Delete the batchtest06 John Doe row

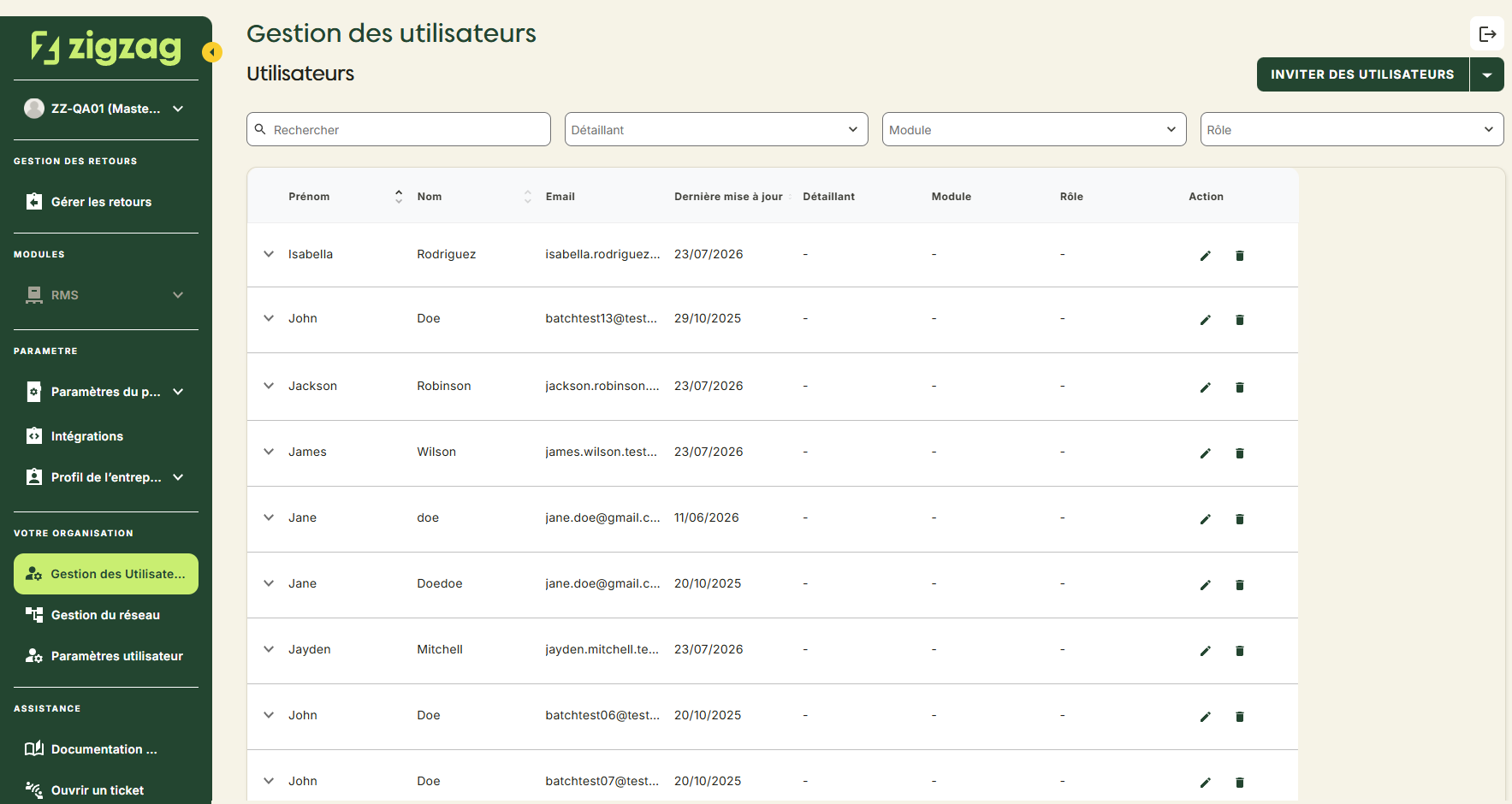tap(1239, 717)
